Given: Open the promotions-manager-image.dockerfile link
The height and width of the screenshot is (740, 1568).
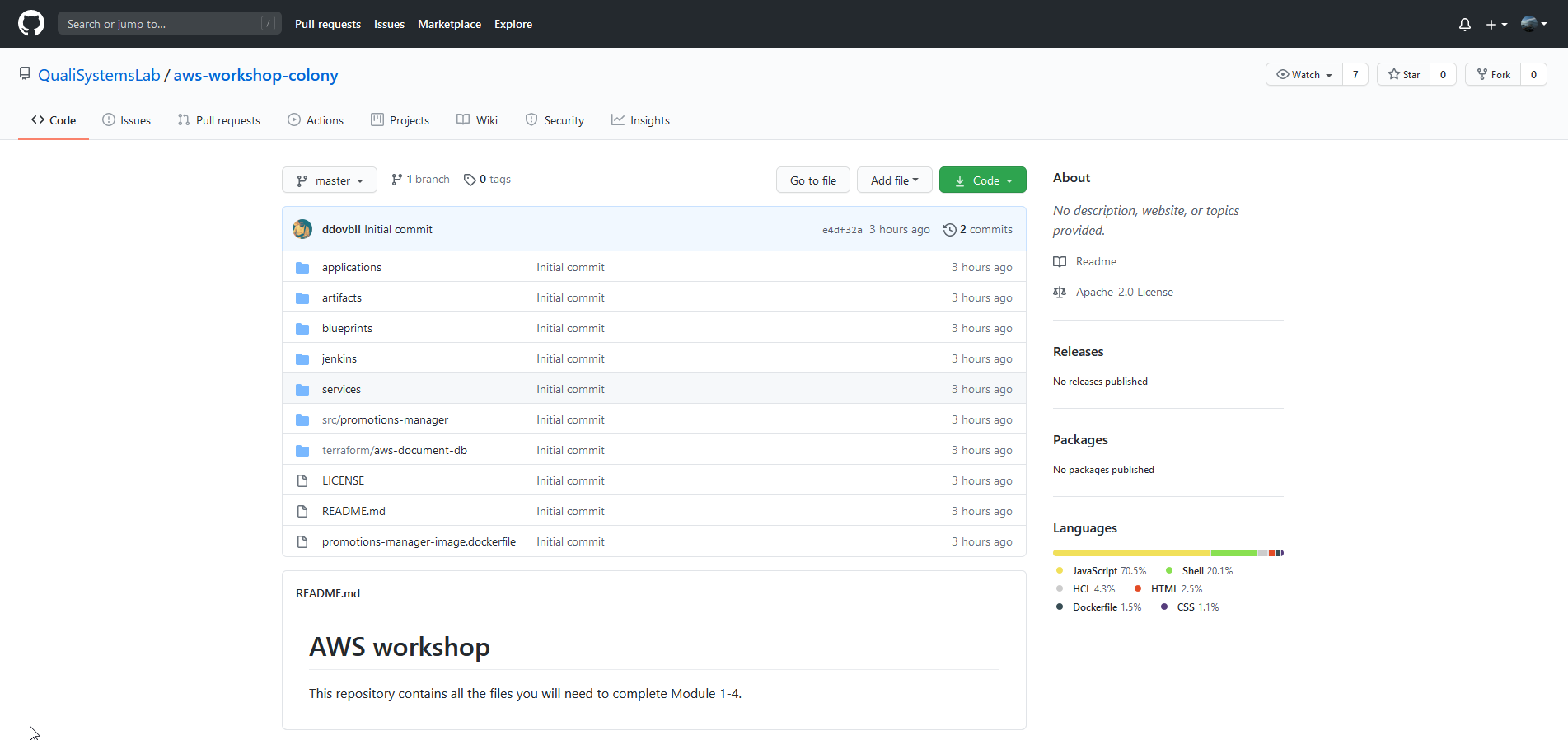Looking at the screenshot, I should coord(419,541).
